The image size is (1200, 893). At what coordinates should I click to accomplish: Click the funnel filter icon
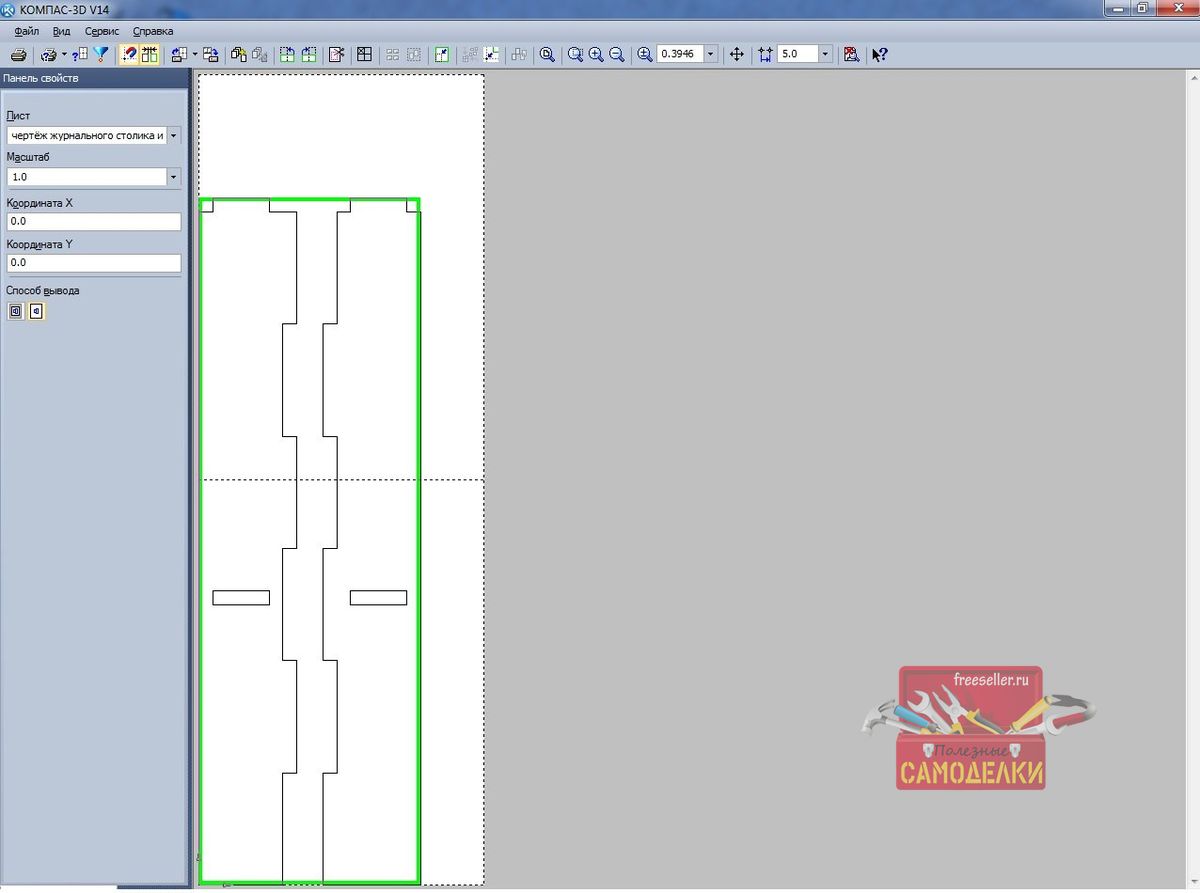(101, 55)
